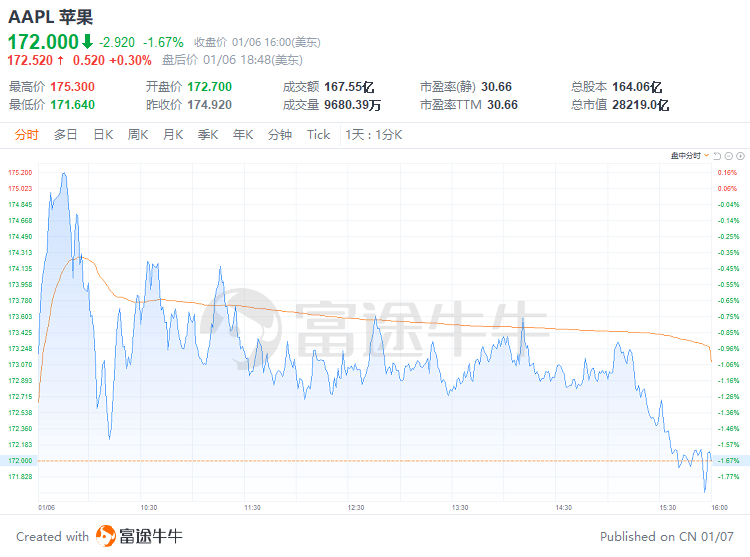Switch to the 分时 tab
Viewport: 750px width, 557px height.
[26, 135]
